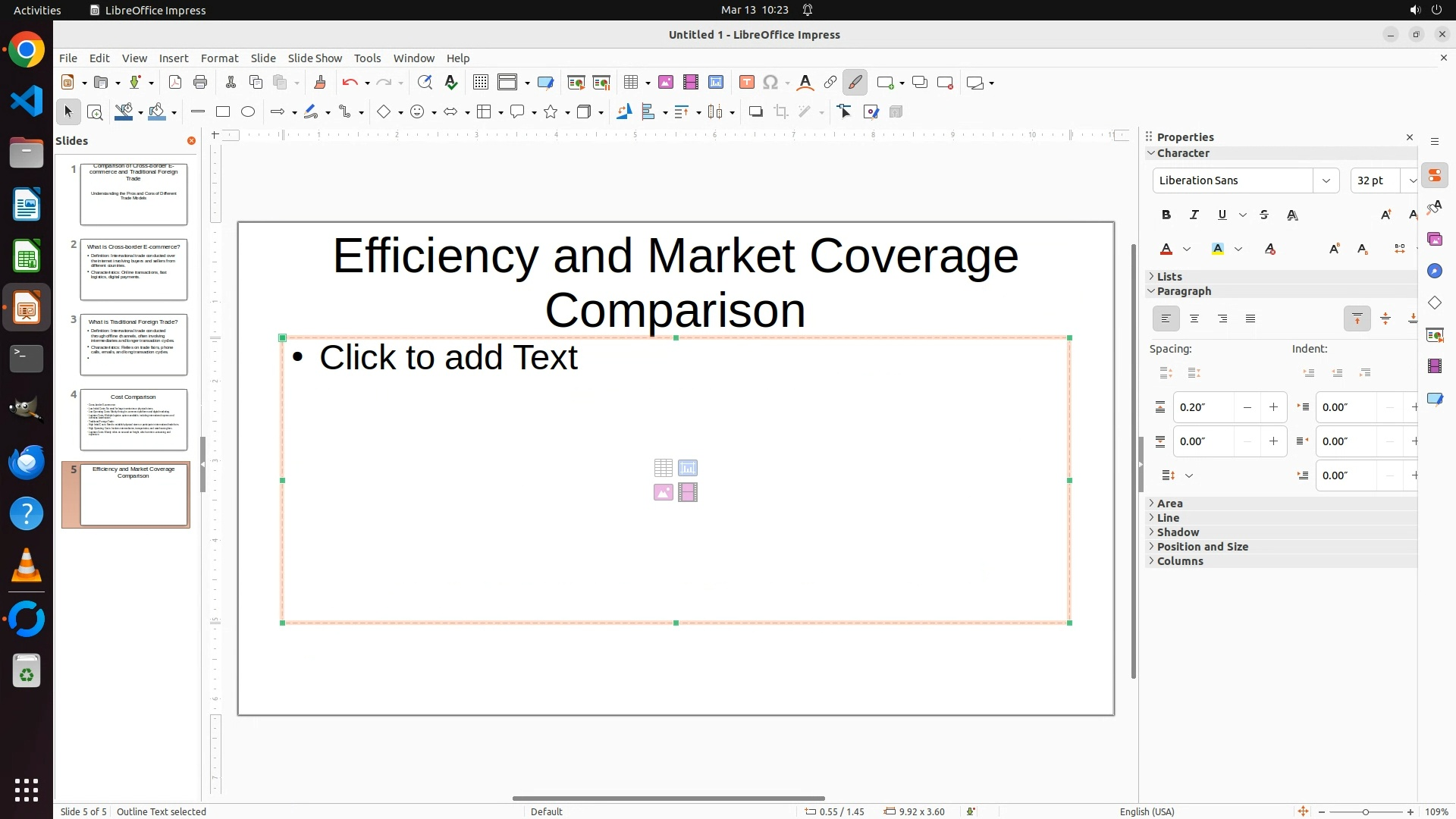Toggle Italic in the Character panel
The width and height of the screenshot is (1456, 819).
1194,215
